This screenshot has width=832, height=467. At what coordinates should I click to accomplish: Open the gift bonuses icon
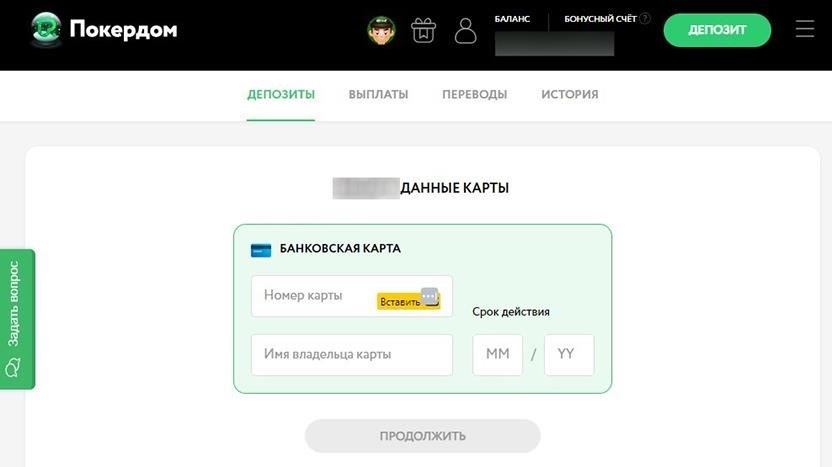point(423,30)
